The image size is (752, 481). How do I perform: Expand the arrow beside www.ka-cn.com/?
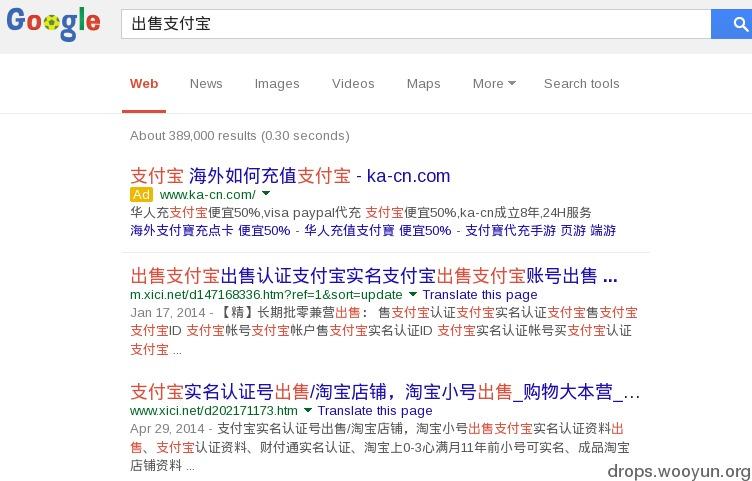266,194
